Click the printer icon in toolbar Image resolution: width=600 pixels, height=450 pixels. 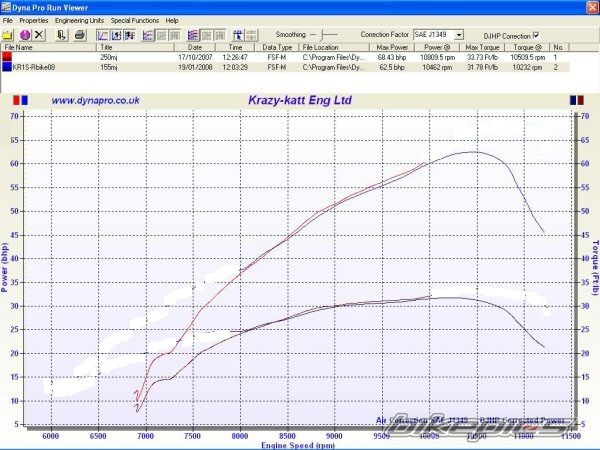(x=79, y=34)
